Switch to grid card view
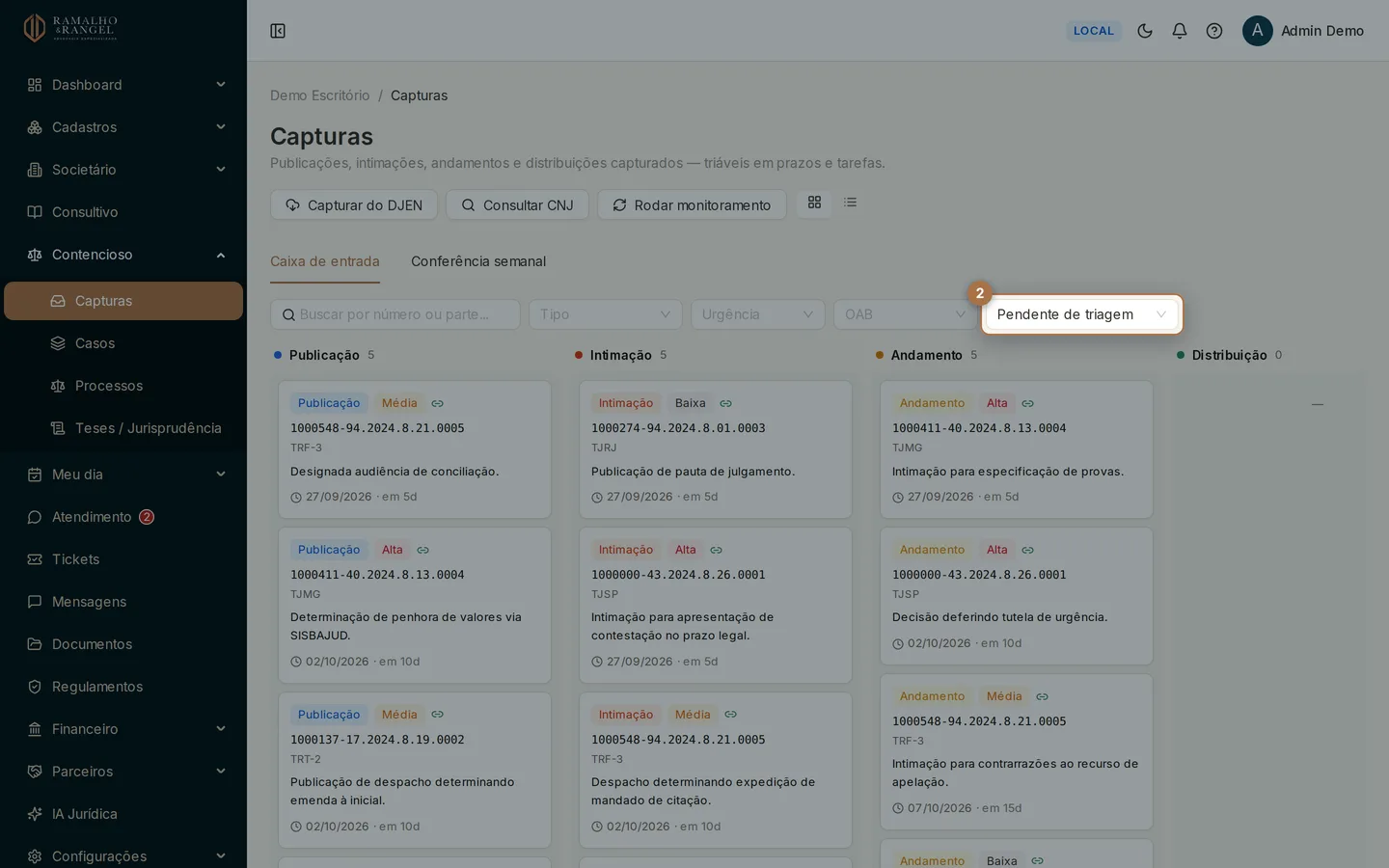 (x=814, y=203)
